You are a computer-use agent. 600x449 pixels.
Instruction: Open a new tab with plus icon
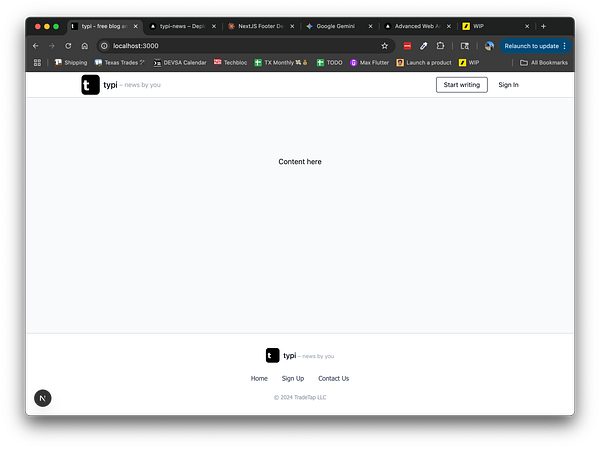point(543,26)
